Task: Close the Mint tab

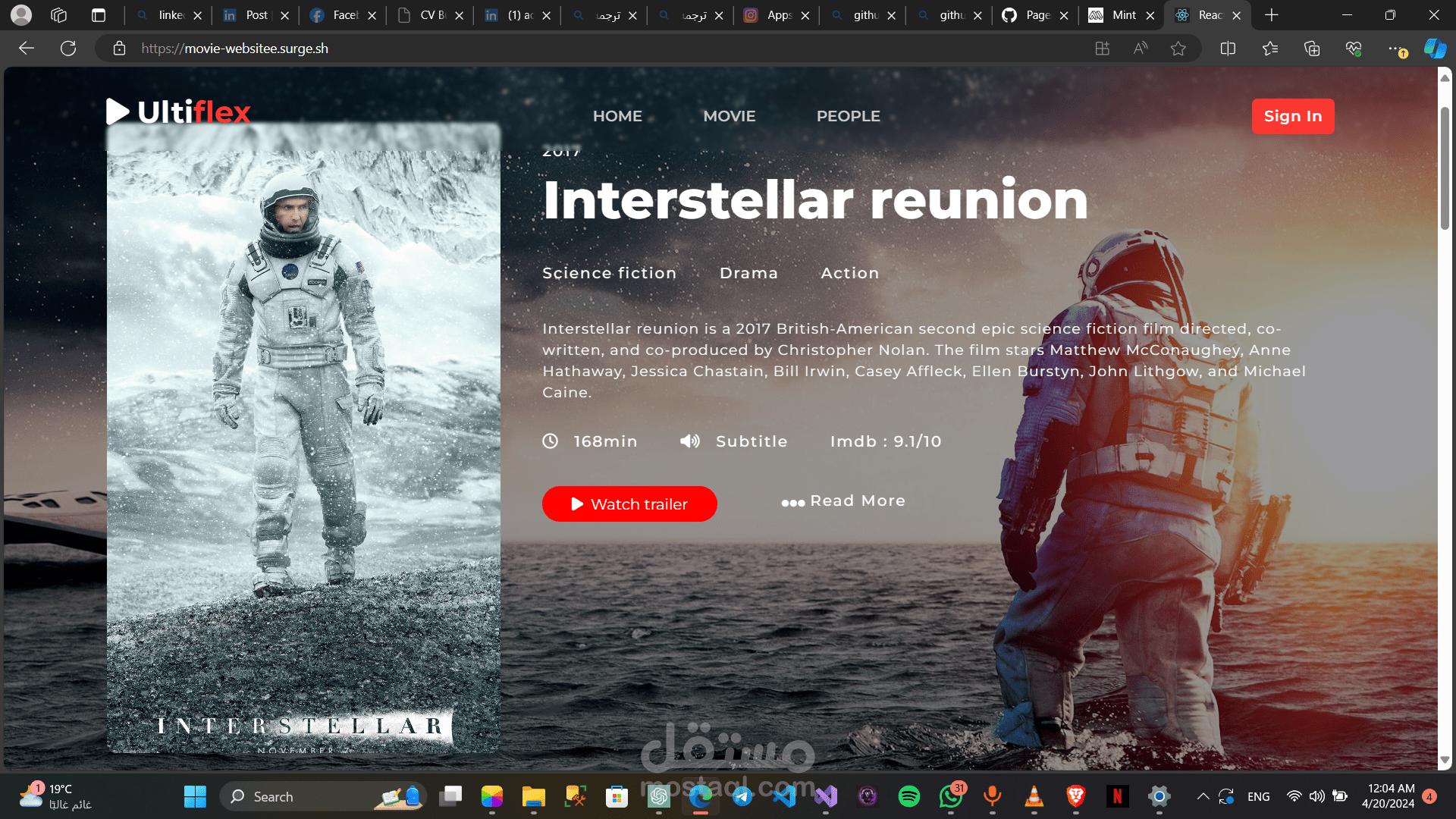Action: 1150,15
